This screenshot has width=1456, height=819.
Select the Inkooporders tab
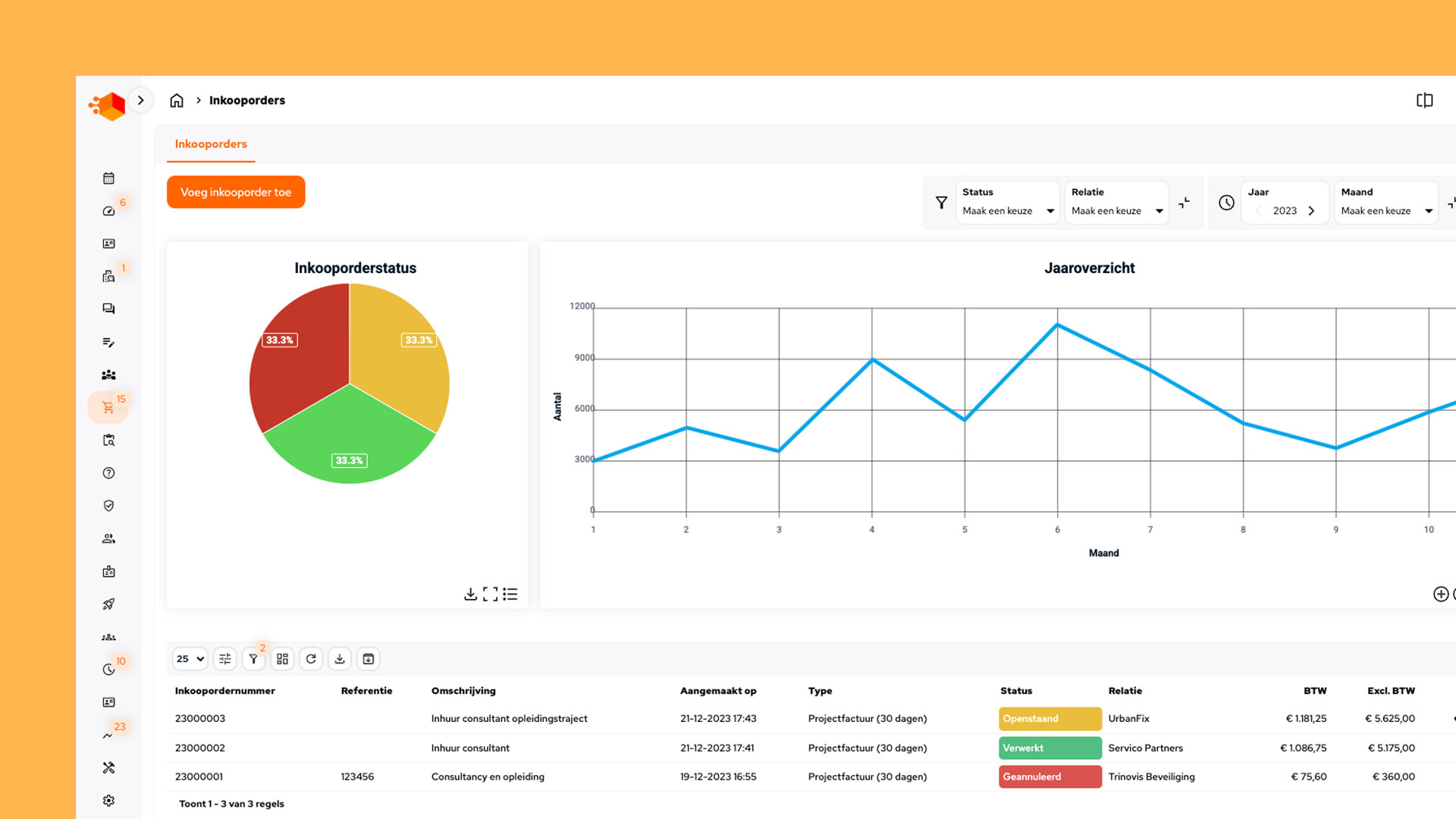(x=211, y=144)
